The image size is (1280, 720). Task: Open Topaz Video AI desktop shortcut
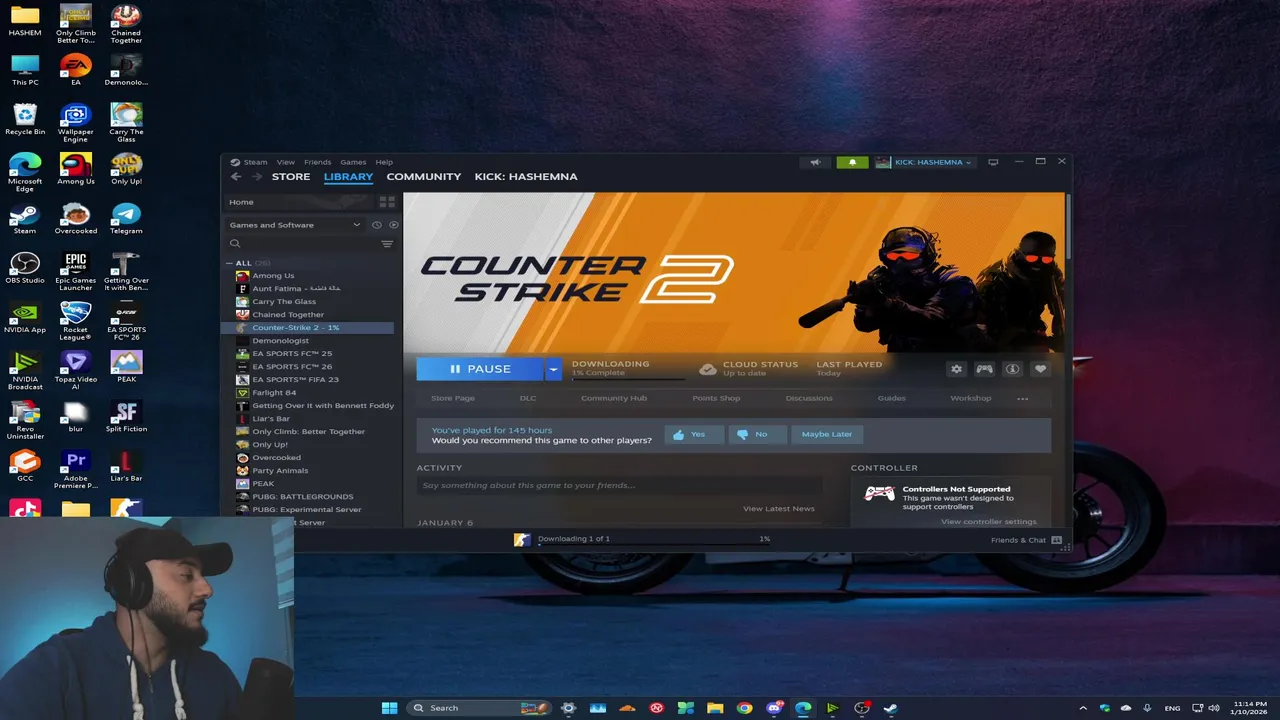(75, 370)
